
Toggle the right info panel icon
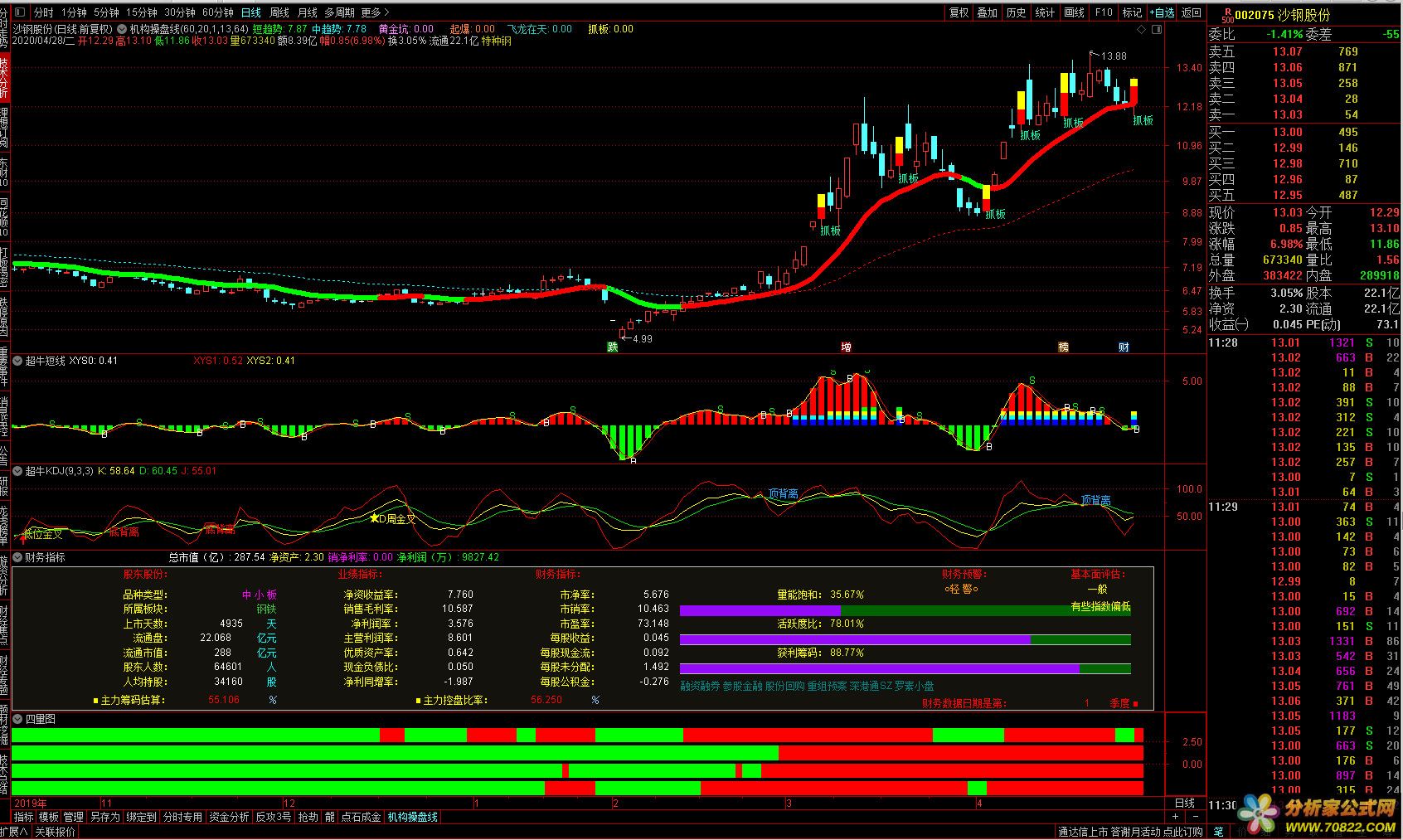pos(1158,29)
